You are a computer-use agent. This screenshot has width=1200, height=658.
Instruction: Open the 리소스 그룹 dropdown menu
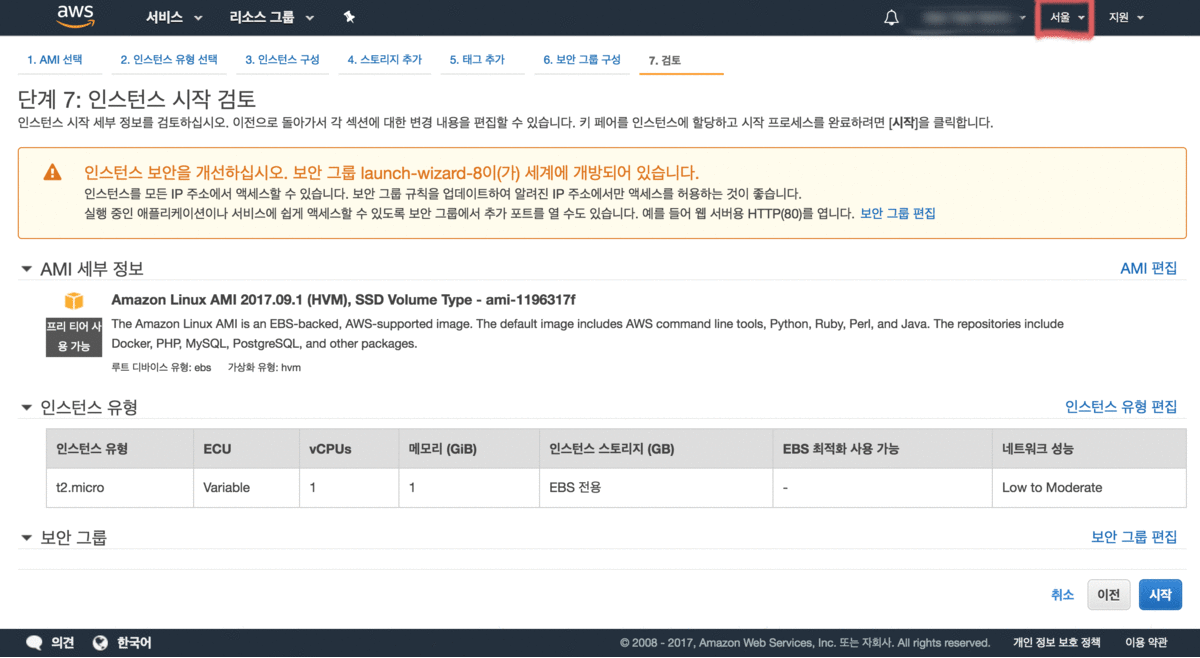tap(271, 17)
